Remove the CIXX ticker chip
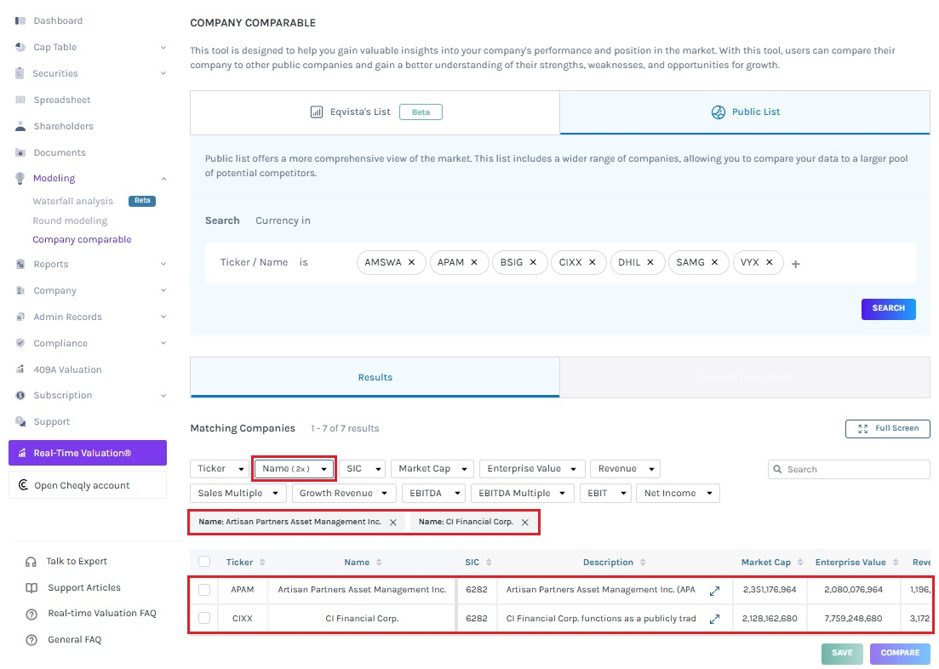The image size is (939, 669). (x=592, y=262)
